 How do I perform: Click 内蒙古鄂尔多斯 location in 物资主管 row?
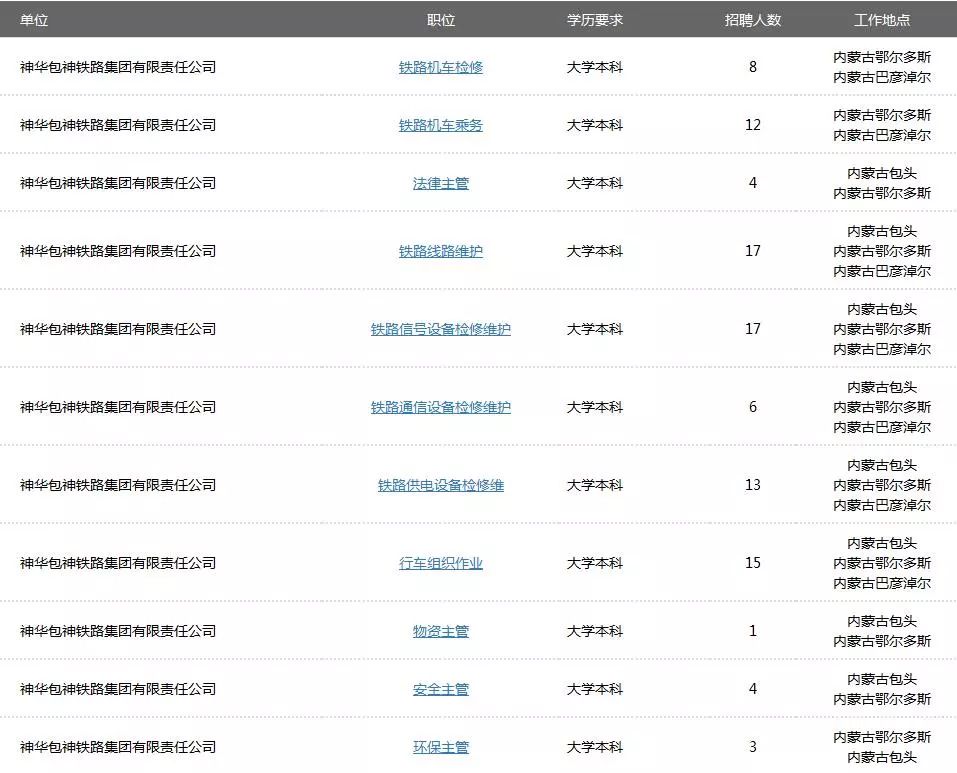[882, 641]
